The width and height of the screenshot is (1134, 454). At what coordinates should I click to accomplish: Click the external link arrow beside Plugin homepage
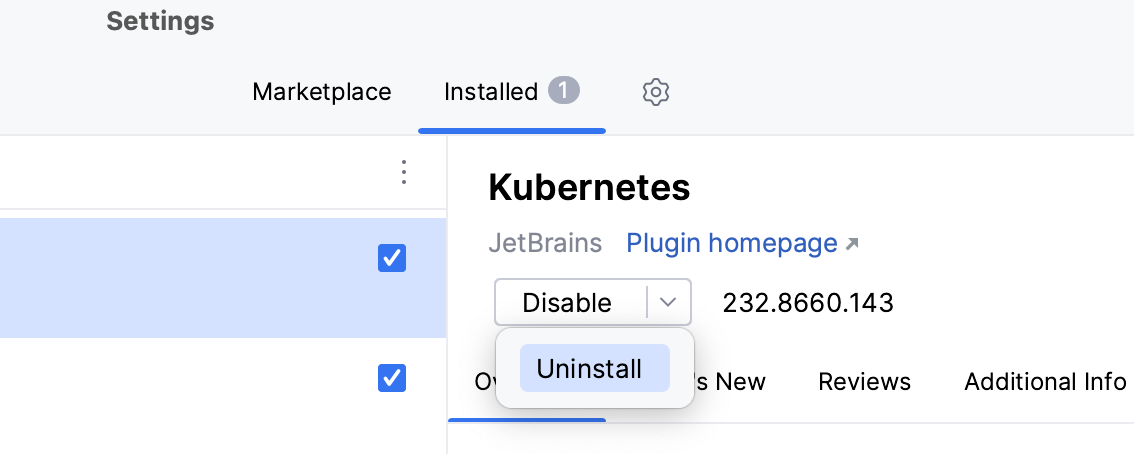click(x=852, y=244)
